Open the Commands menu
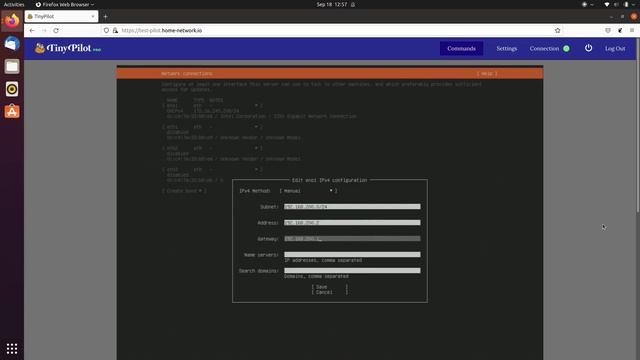Screen dimensions: 640x360 click(x=461, y=48)
